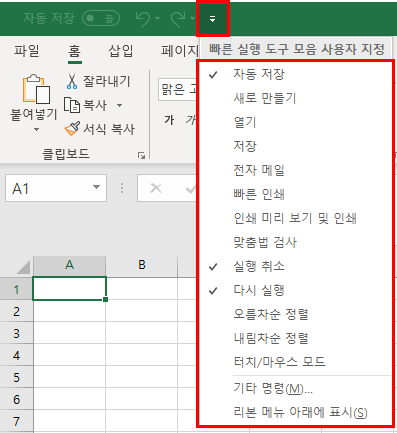Viewport: 397px width, 433px height.
Task: Select row 4 header
Action: pos(16,355)
